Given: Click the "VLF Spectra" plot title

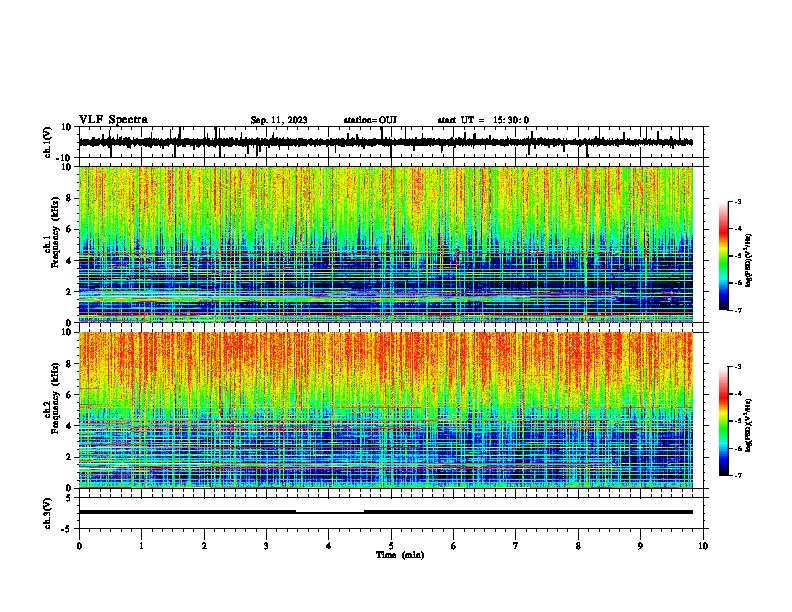Looking at the screenshot, I should (113, 120).
